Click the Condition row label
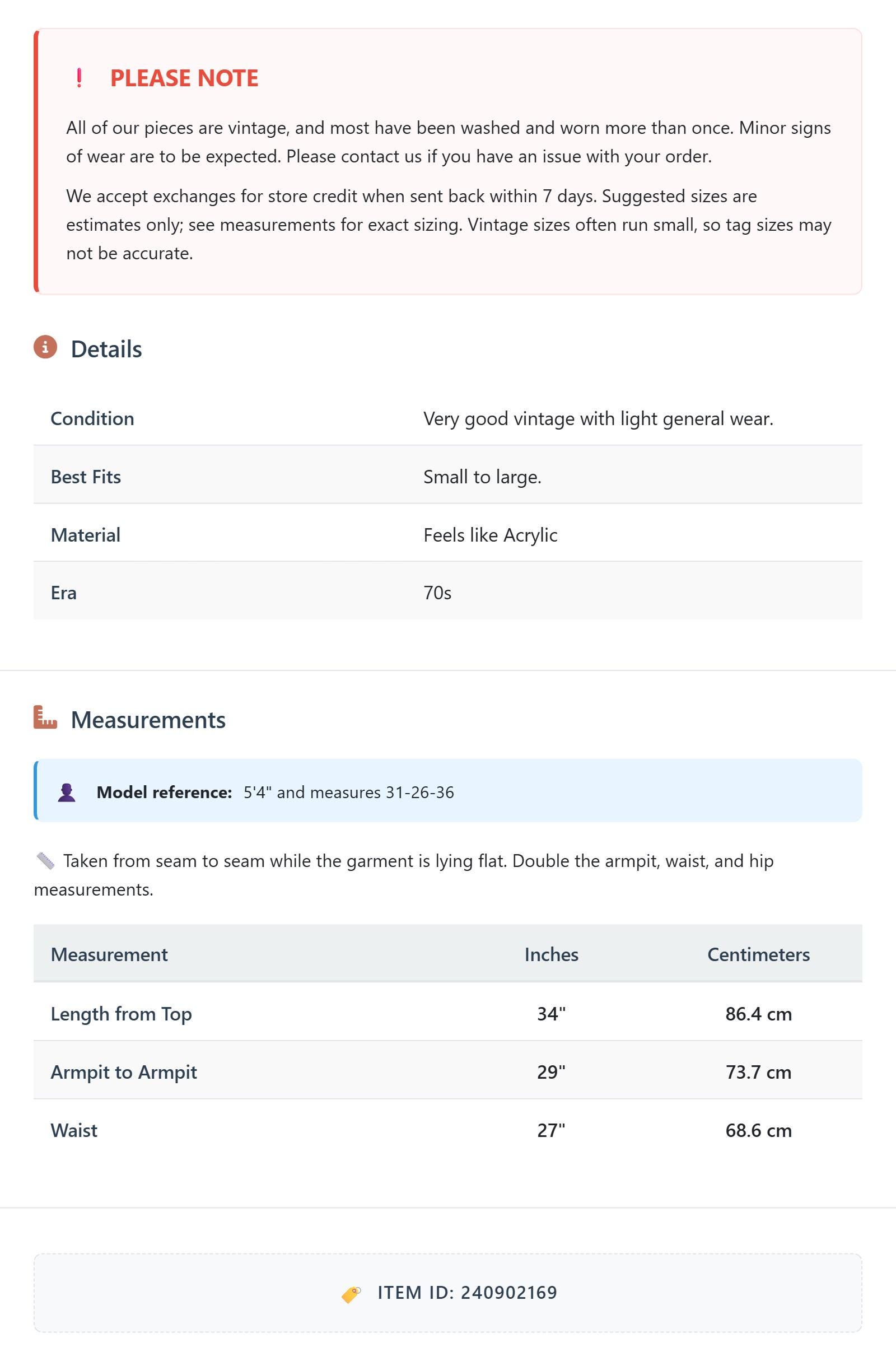Viewport: 896px width, 1361px height. pyautogui.click(x=92, y=418)
